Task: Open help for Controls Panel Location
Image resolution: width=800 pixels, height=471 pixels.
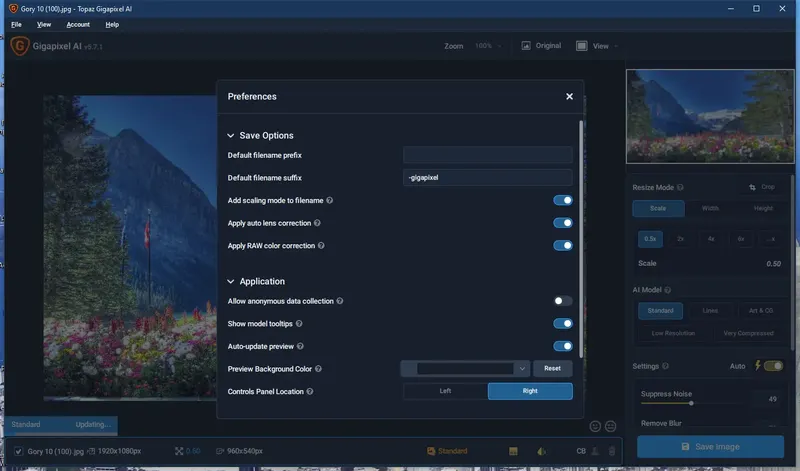Action: [x=310, y=391]
